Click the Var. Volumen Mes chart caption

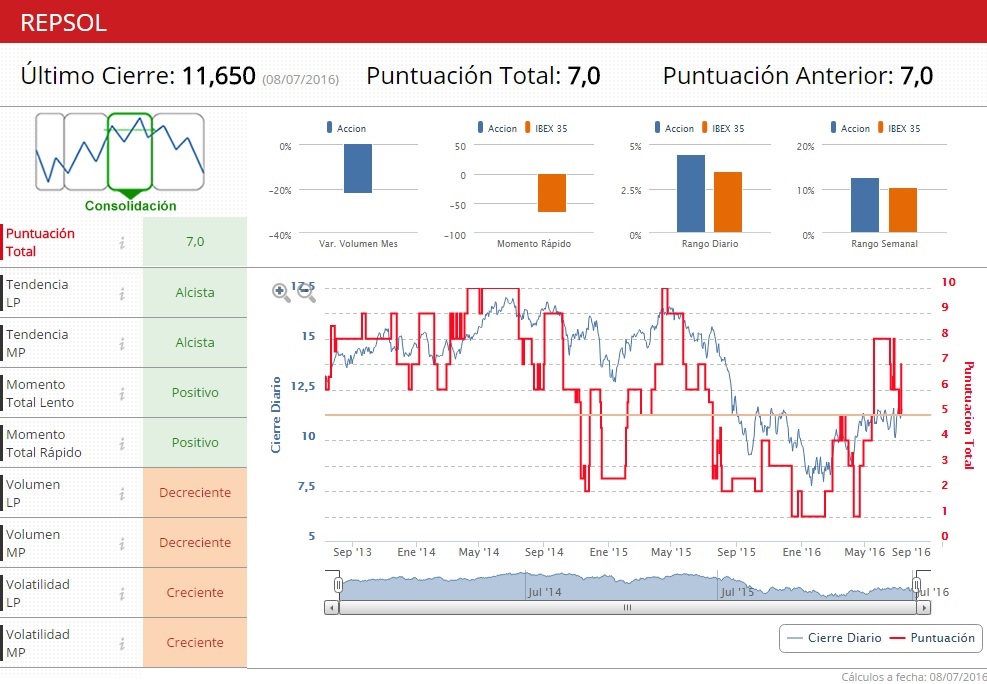pyautogui.click(x=358, y=244)
